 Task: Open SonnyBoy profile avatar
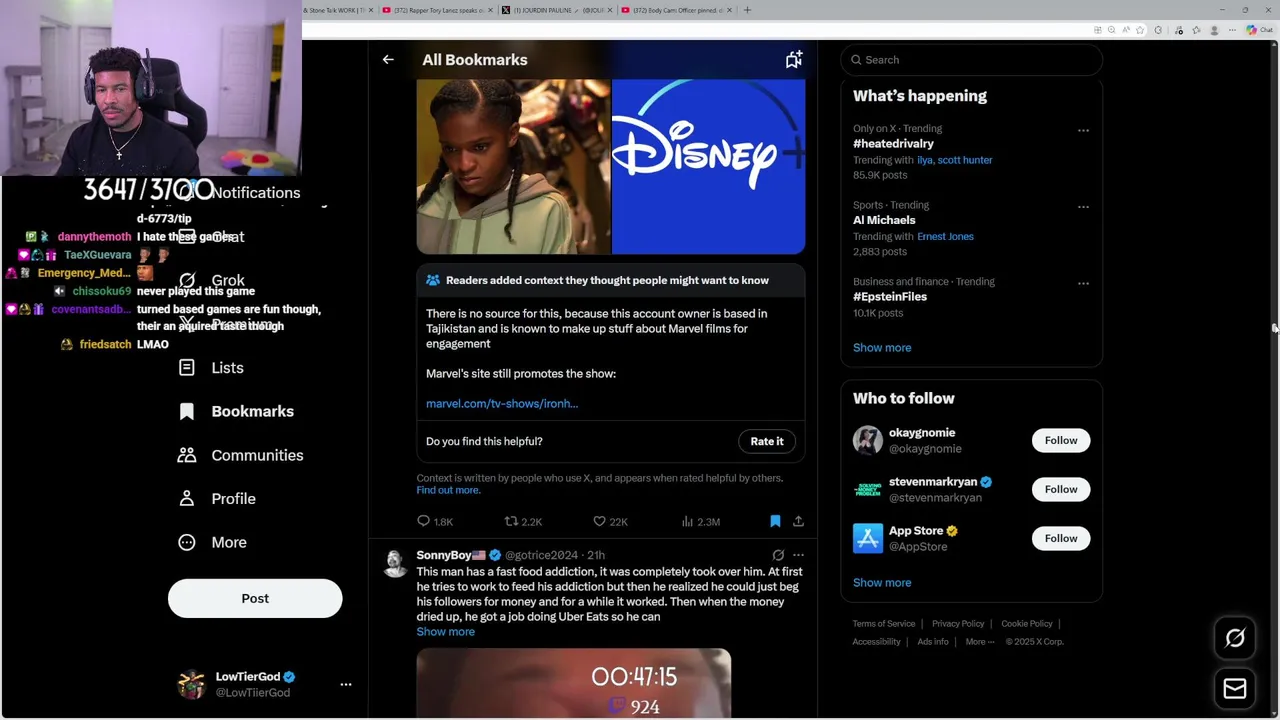395,564
